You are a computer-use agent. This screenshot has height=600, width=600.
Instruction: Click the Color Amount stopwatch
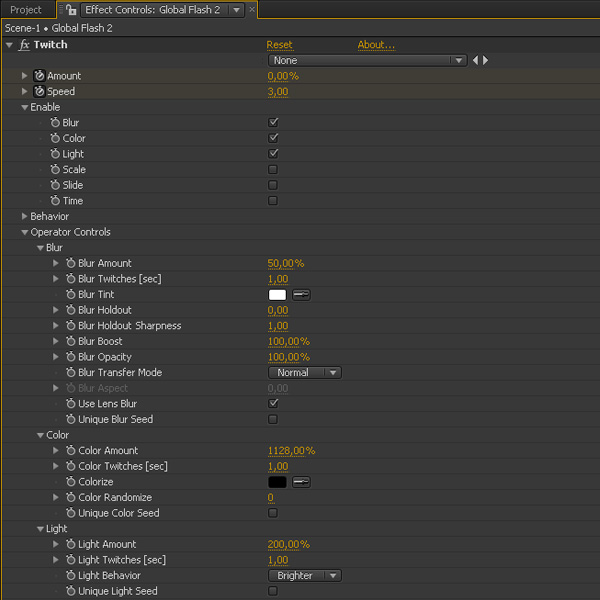pos(70,451)
